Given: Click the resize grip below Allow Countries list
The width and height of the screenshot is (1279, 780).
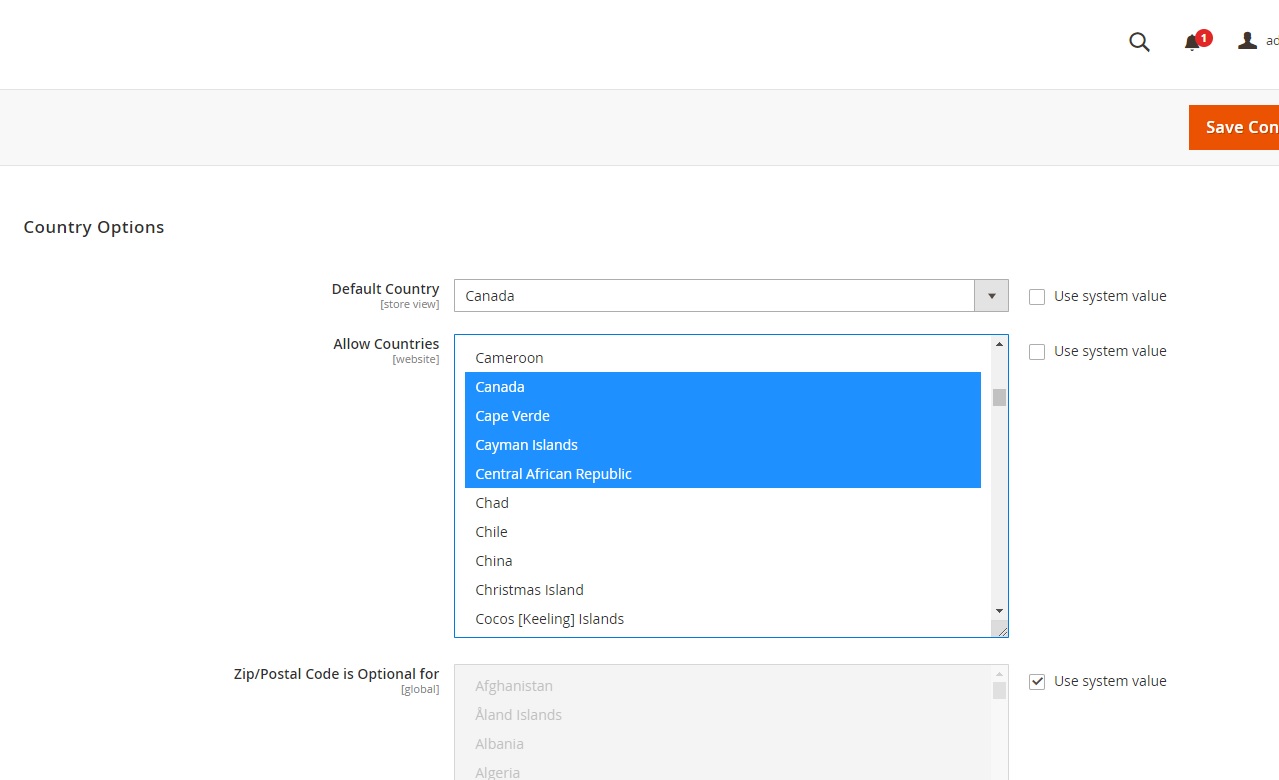Looking at the screenshot, I should click(1002, 630).
